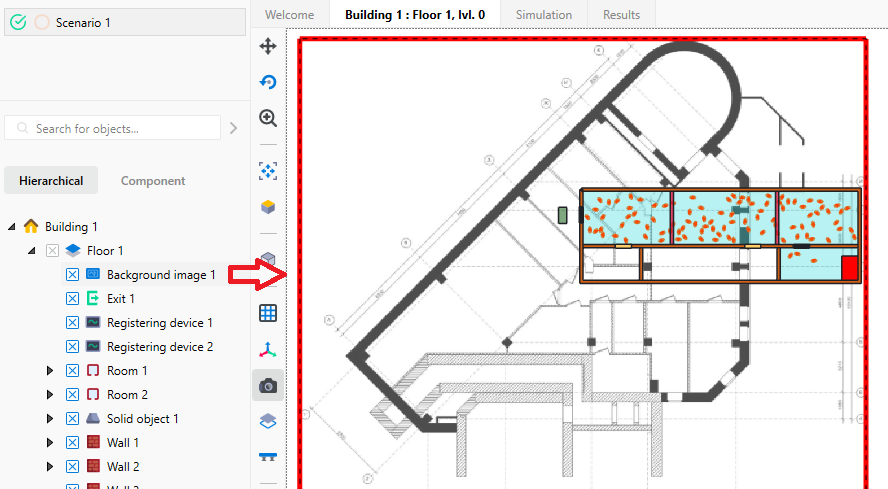Toggle Room 2 checkbox
The width and height of the screenshot is (888, 489).
coord(72,394)
